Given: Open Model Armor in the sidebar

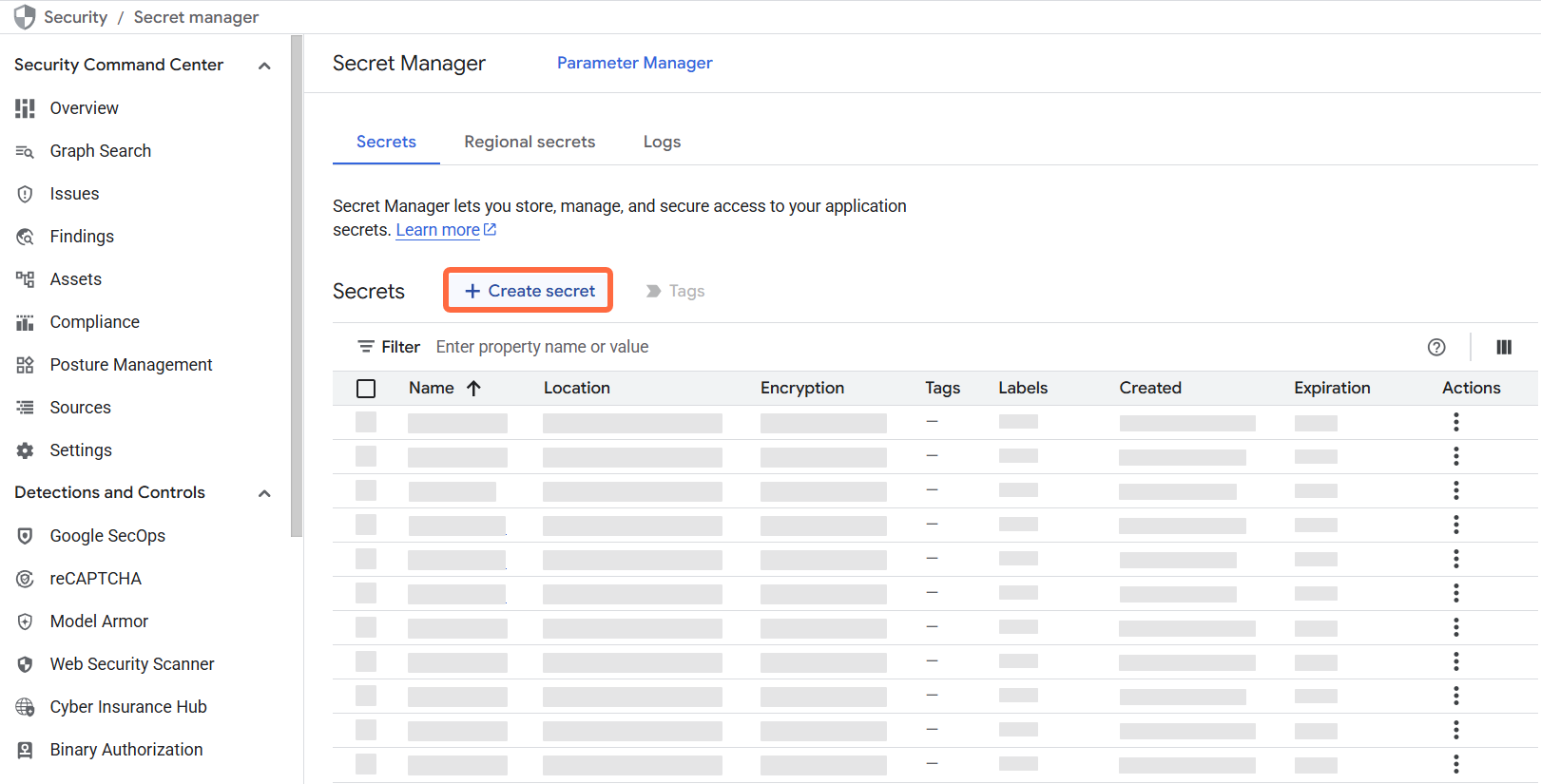Looking at the screenshot, I should [99, 621].
